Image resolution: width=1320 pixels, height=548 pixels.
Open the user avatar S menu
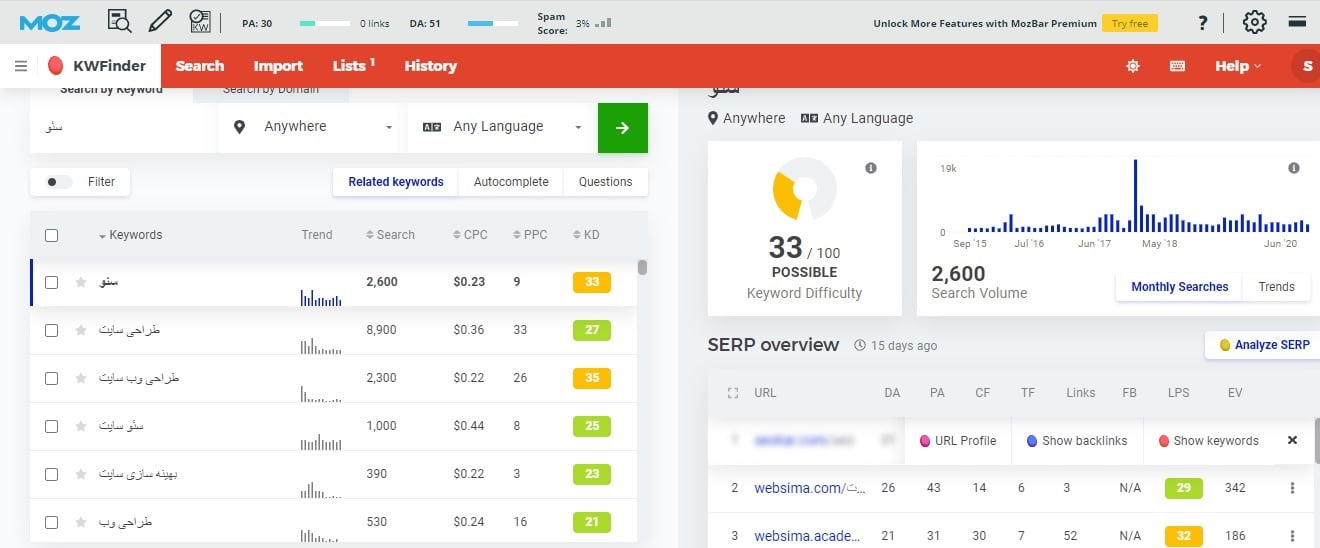point(1306,66)
